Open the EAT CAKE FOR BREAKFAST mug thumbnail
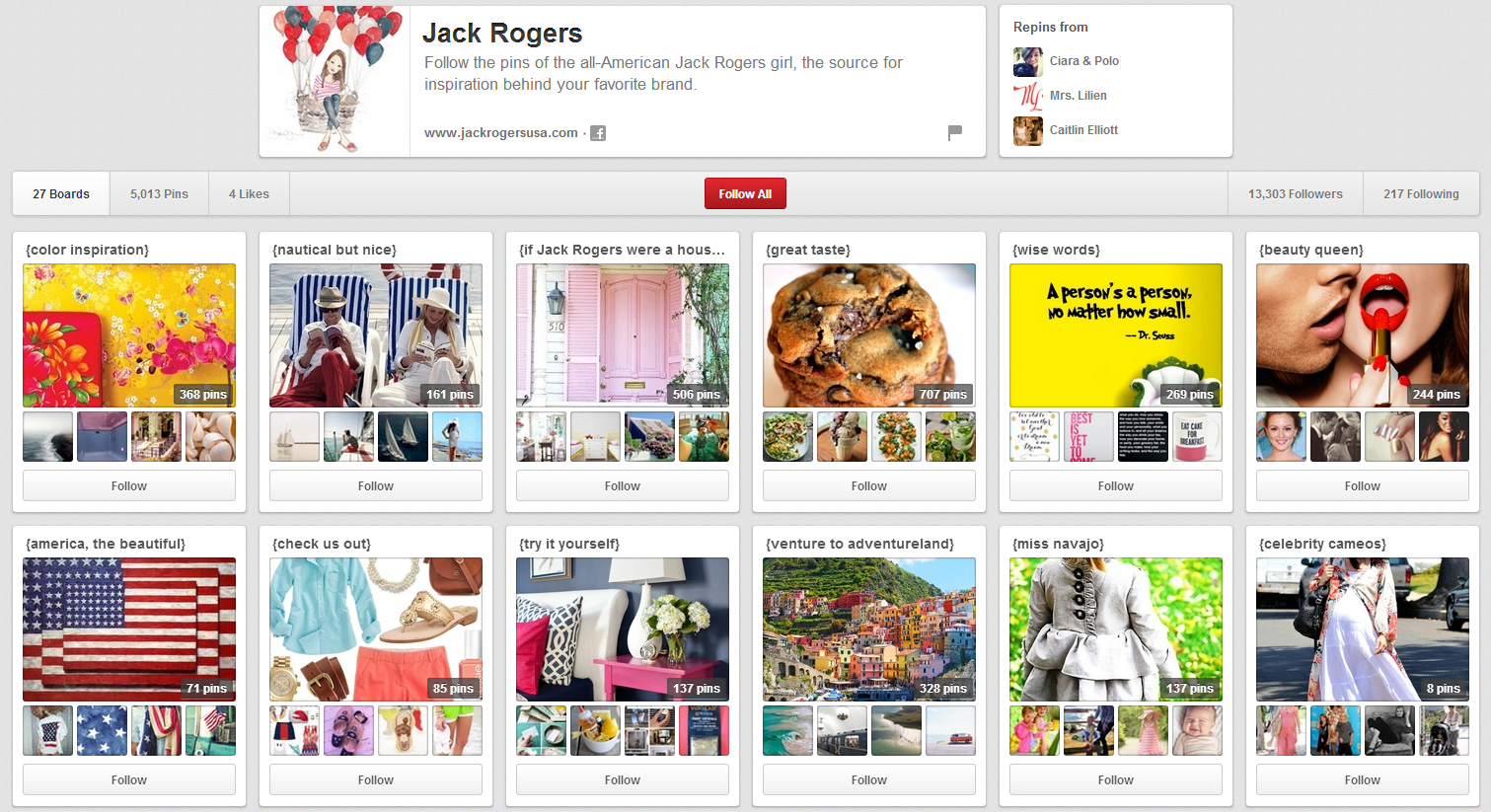 (x=1197, y=437)
